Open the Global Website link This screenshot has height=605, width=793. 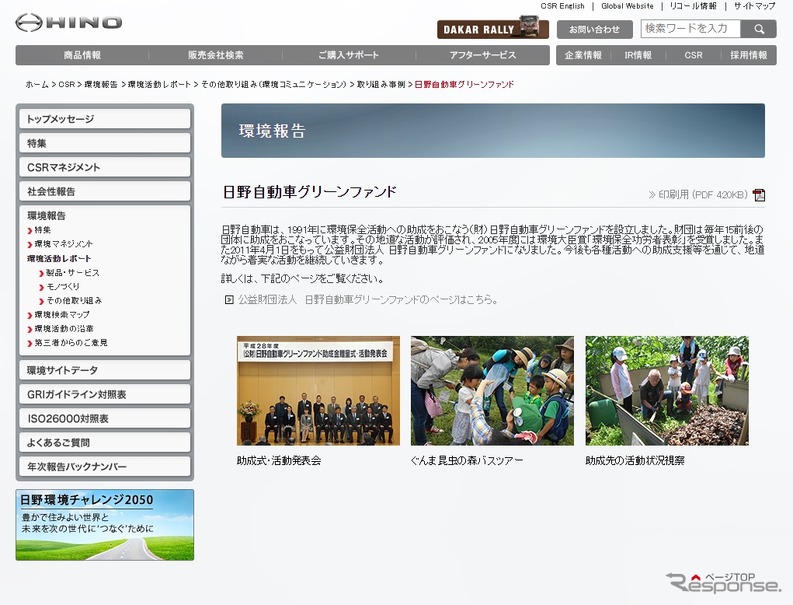coord(627,6)
